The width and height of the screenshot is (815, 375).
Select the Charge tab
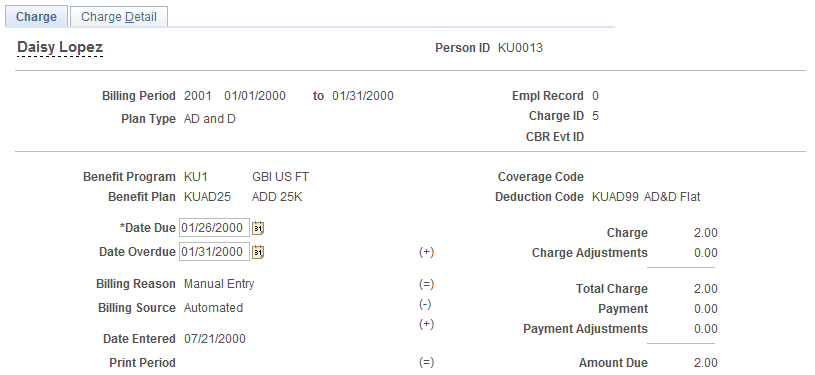[36, 17]
